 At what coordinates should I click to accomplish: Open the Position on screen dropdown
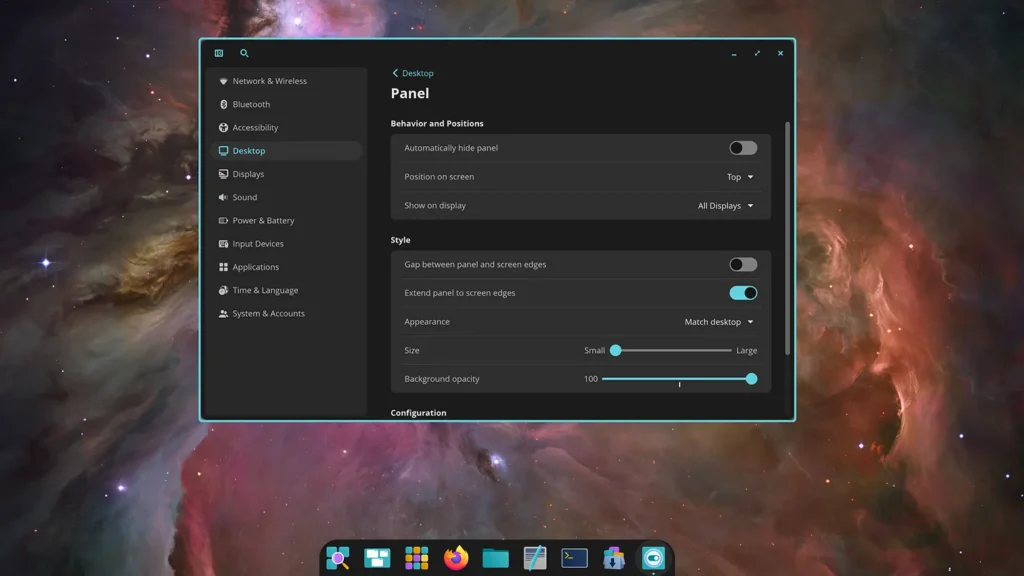click(740, 177)
